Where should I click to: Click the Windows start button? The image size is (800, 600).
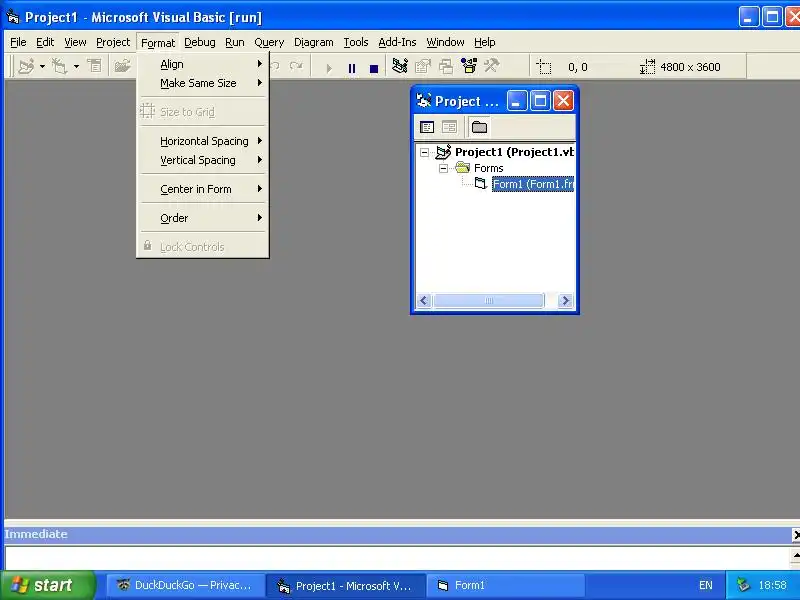(47, 585)
